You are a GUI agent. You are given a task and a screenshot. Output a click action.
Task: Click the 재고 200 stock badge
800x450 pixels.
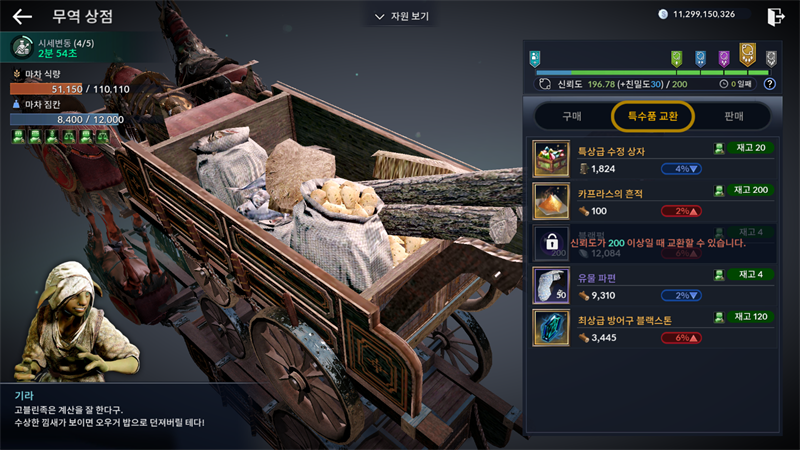pyautogui.click(x=751, y=190)
